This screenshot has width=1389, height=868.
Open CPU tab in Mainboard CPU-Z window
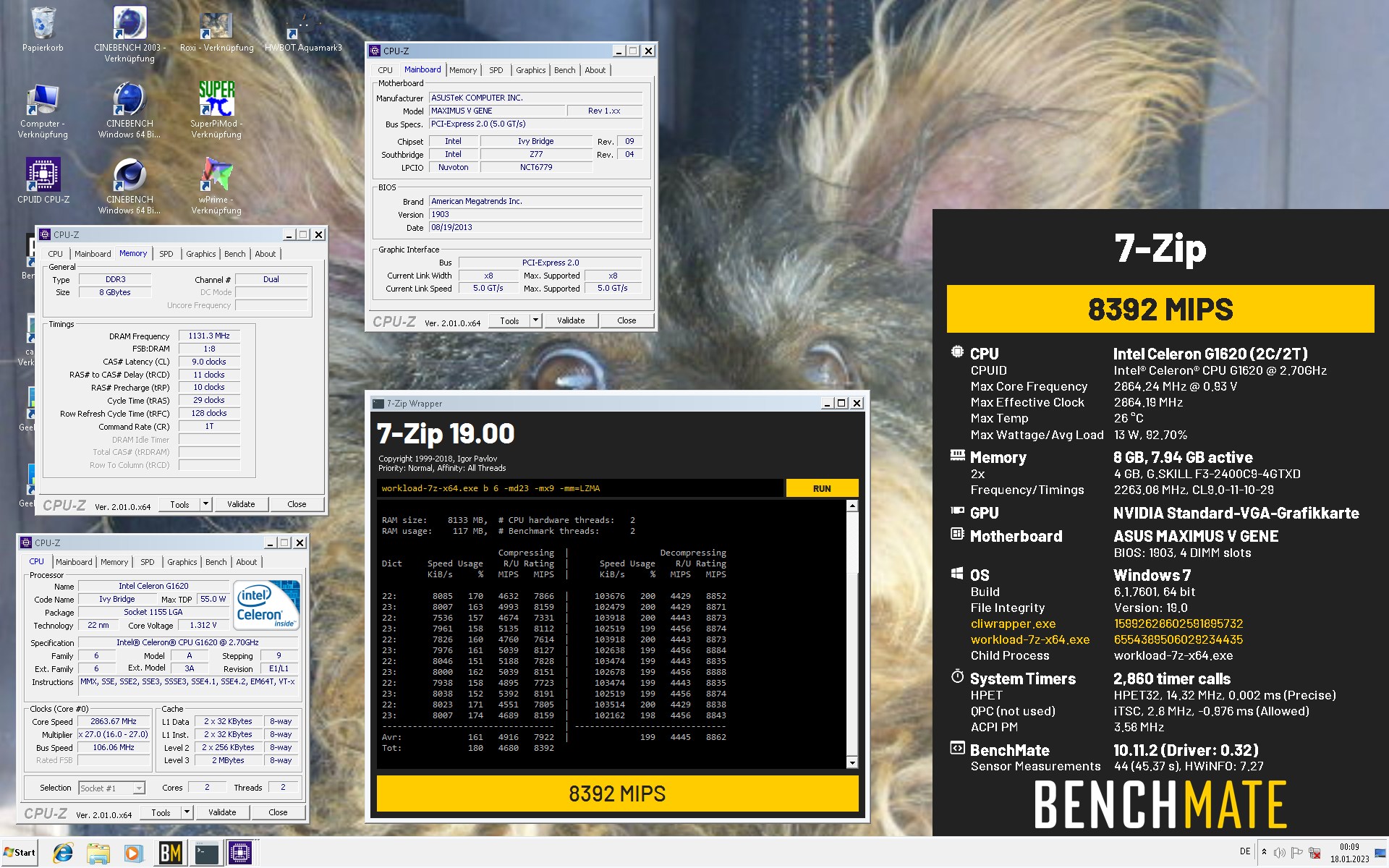pos(385,70)
